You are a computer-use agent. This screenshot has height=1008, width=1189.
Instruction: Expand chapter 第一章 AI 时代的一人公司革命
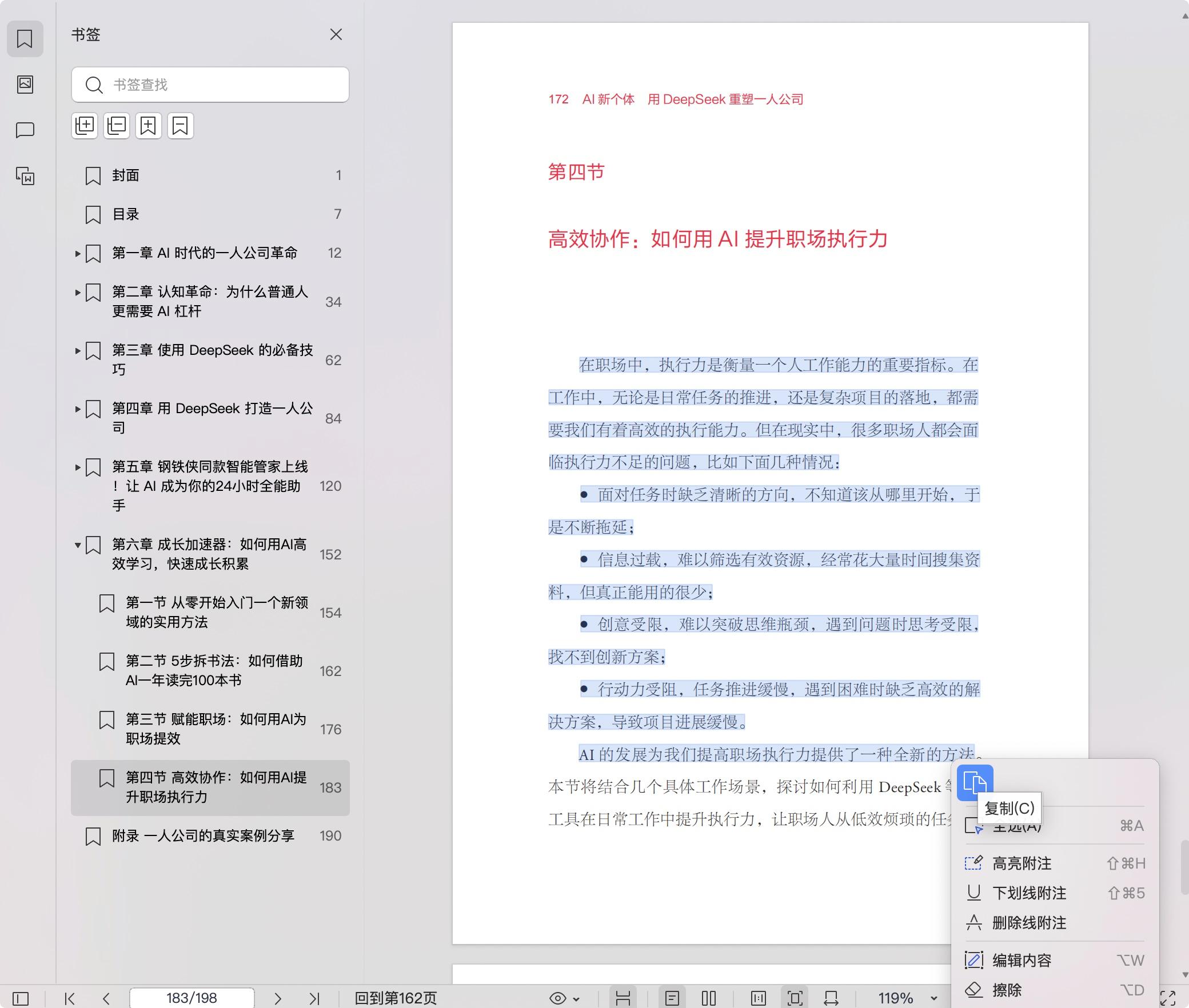coord(78,253)
